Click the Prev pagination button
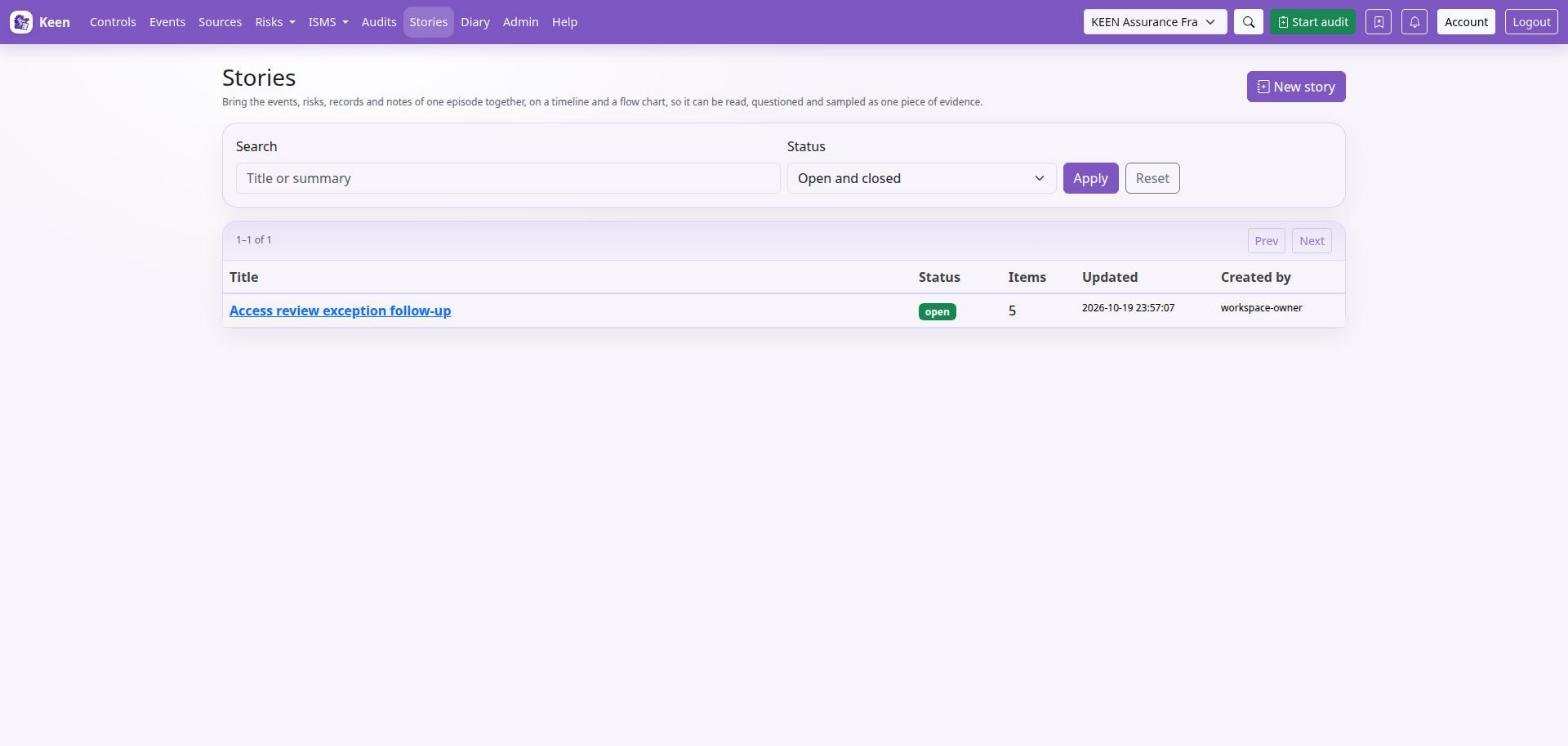This screenshot has width=1568, height=746. (x=1266, y=241)
